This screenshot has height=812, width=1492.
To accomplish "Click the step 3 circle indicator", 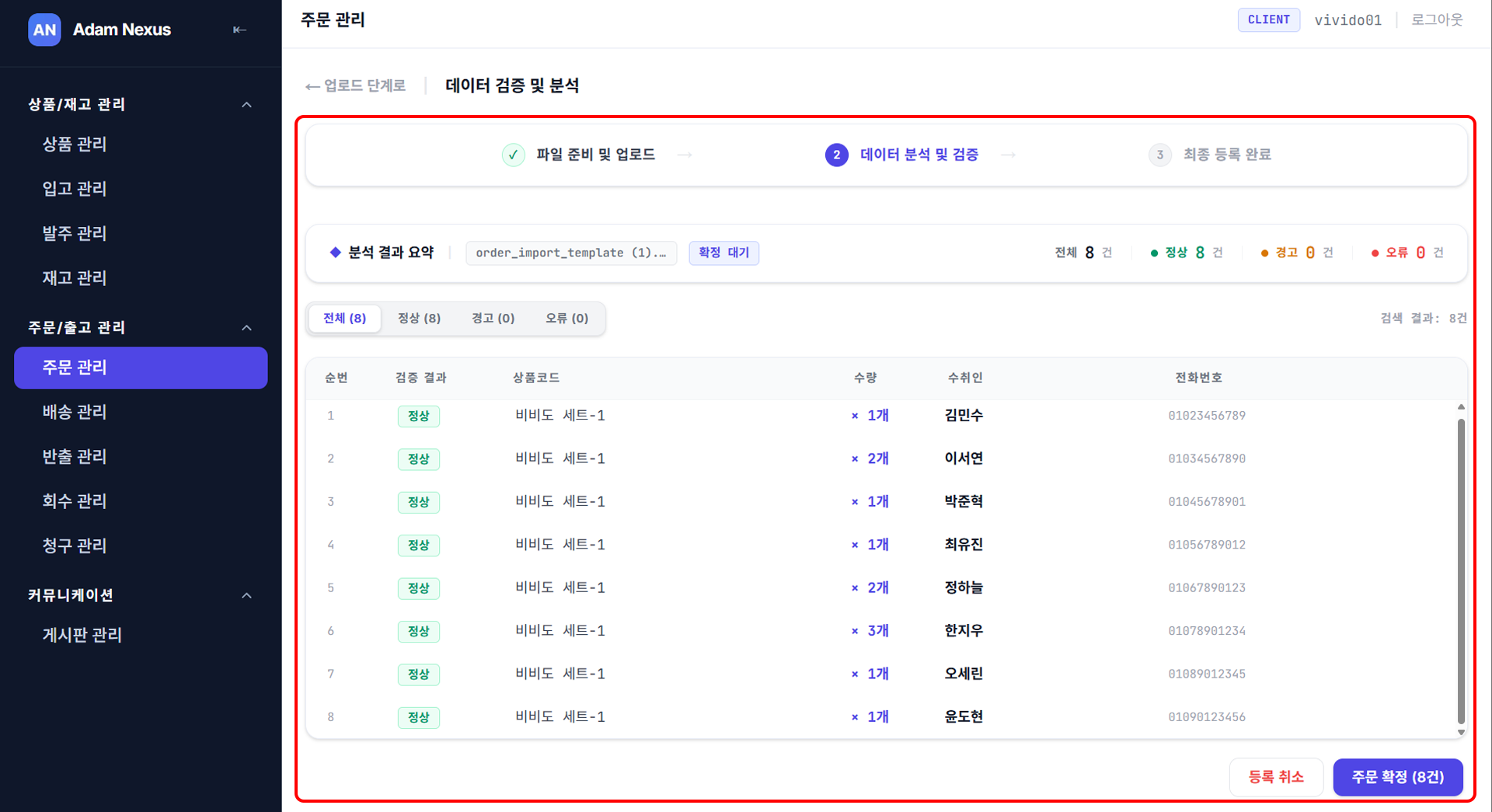I will coord(1159,155).
